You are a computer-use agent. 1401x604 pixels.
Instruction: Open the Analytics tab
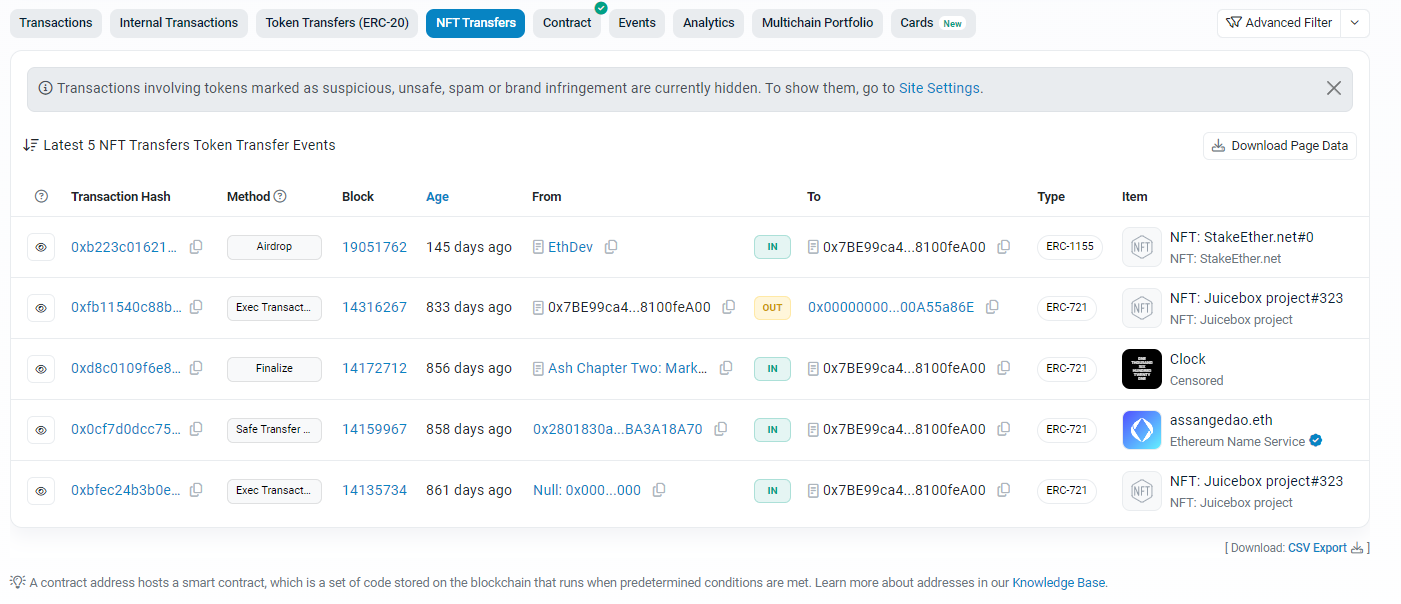(x=709, y=23)
